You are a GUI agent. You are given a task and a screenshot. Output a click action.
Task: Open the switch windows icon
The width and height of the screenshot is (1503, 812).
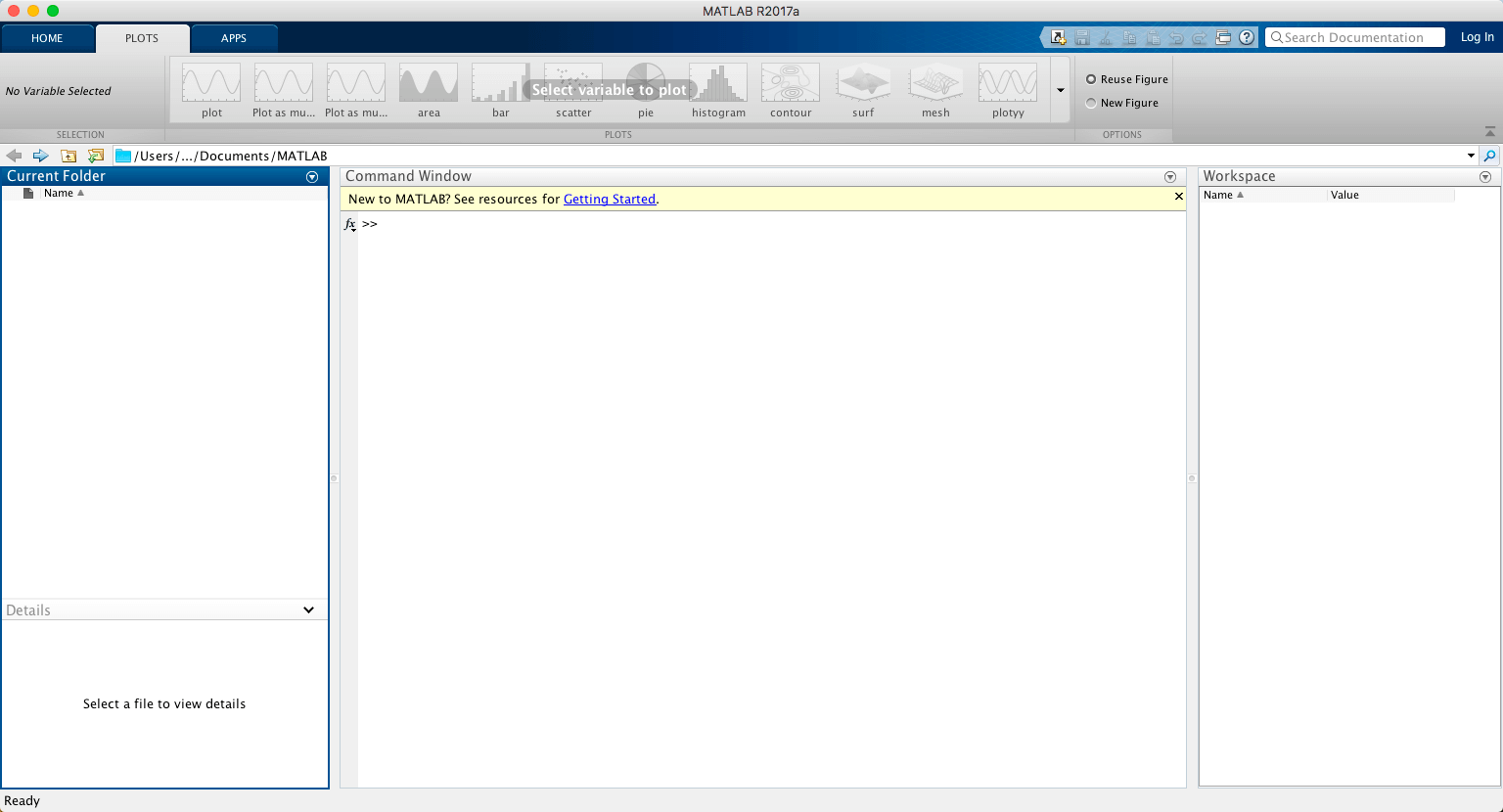(1223, 37)
